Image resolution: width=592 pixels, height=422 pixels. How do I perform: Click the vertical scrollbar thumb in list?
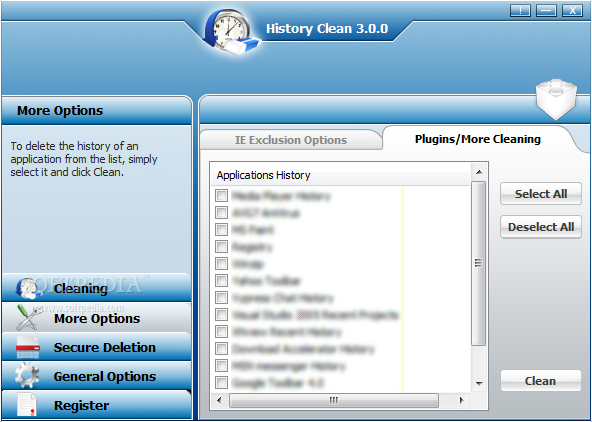(x=479, y=263)
